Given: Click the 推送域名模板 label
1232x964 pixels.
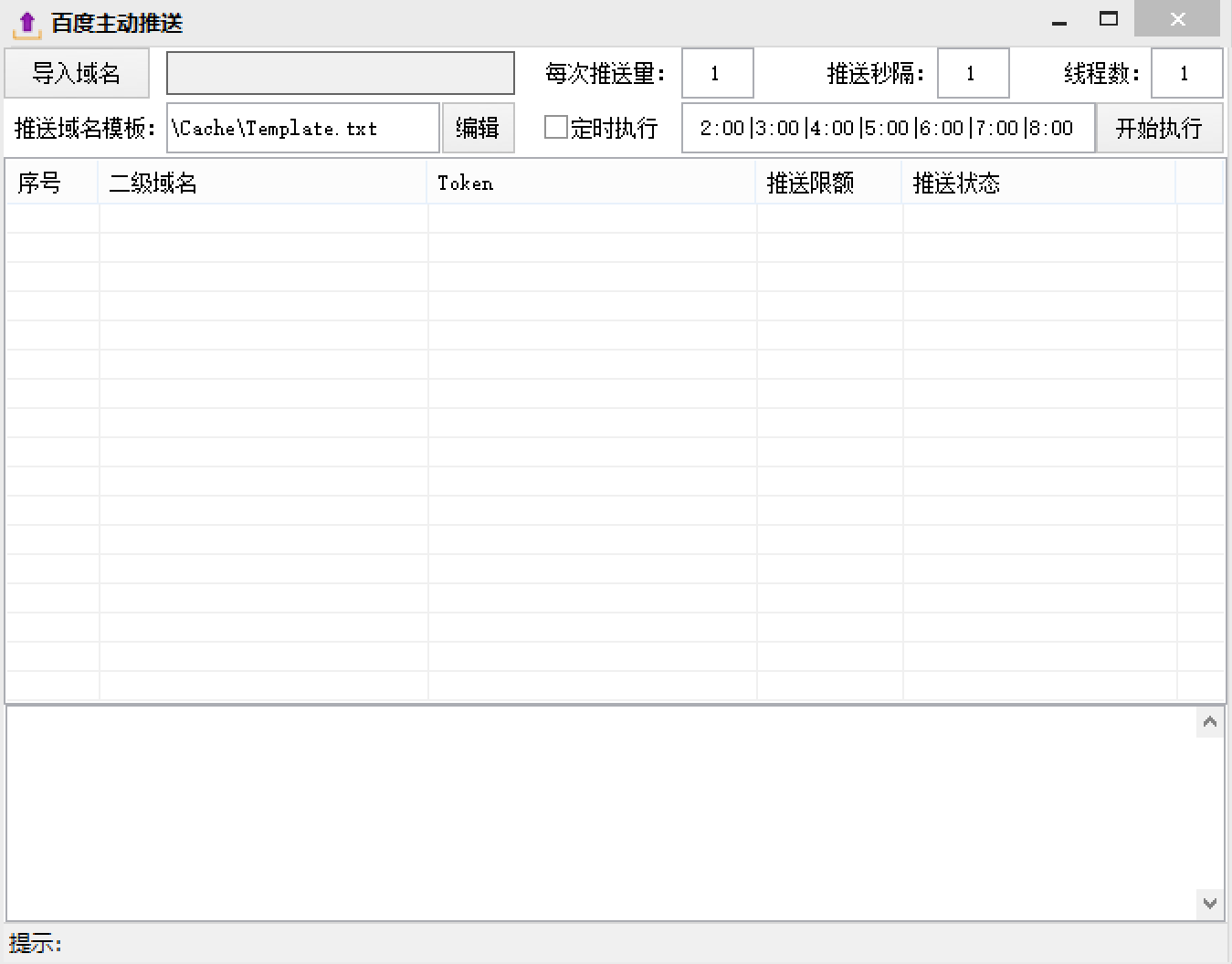Looking at the screenshot, I should coord(85,128).
